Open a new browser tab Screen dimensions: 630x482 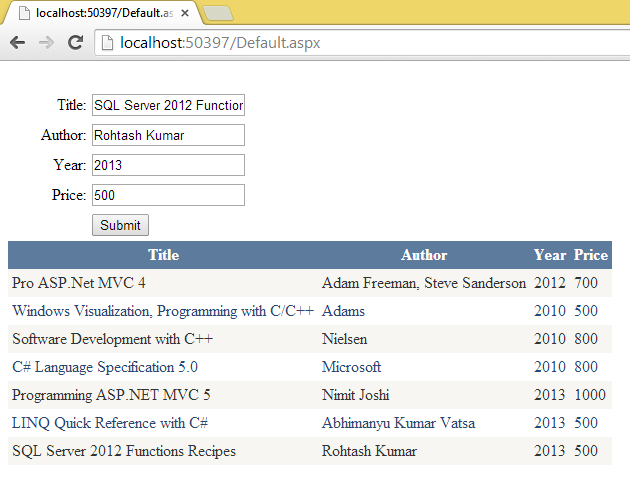[x=218, y=13]
